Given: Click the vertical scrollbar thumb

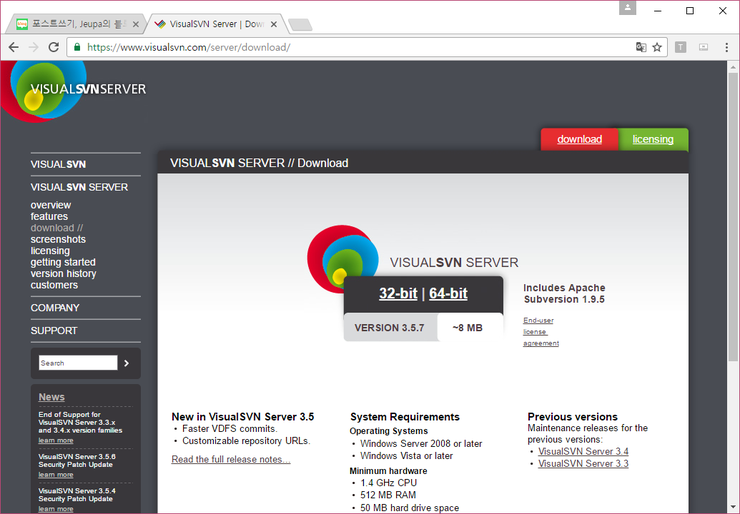Looking at the screenshot, I should (732, 218).
